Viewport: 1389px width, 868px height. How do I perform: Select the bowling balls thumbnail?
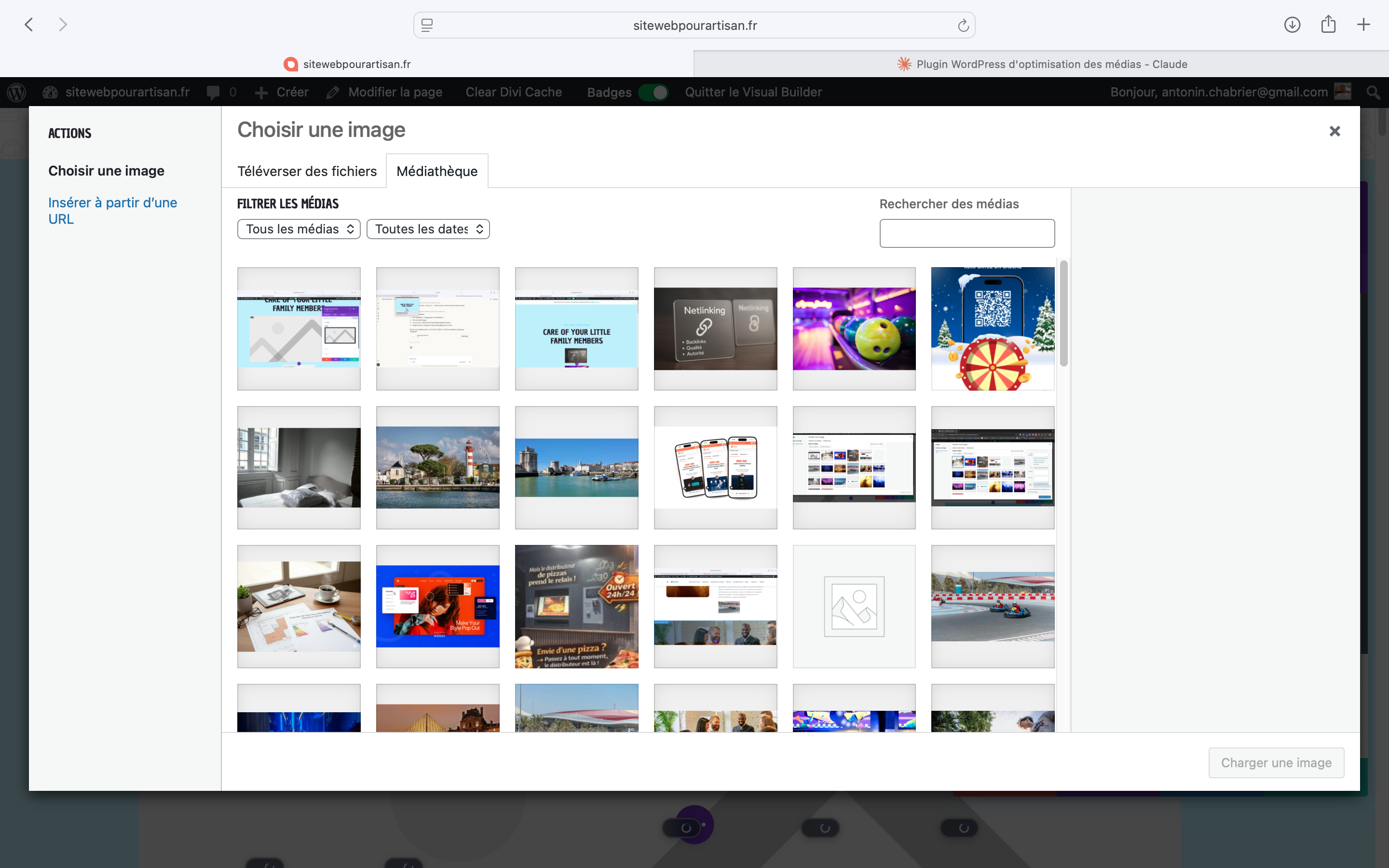pyautogui.click(x=854, y=328)
